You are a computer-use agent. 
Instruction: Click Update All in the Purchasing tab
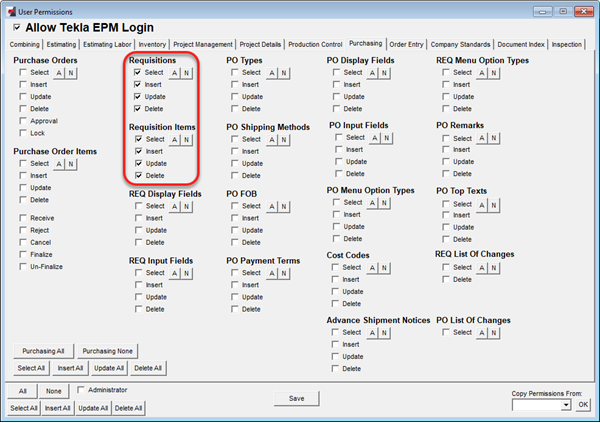click(x=109, y=368)
